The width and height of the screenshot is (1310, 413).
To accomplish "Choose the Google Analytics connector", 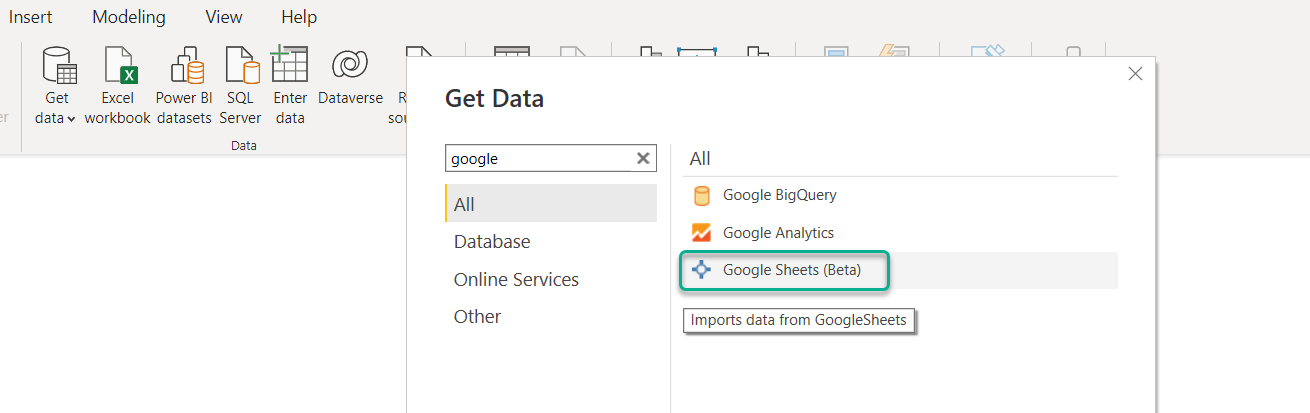I will tap(900, 232).
